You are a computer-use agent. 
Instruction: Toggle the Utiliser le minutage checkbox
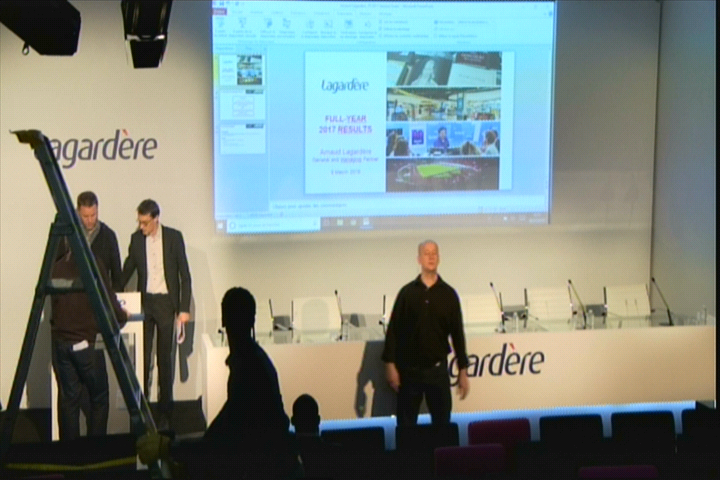coord(380,29)
